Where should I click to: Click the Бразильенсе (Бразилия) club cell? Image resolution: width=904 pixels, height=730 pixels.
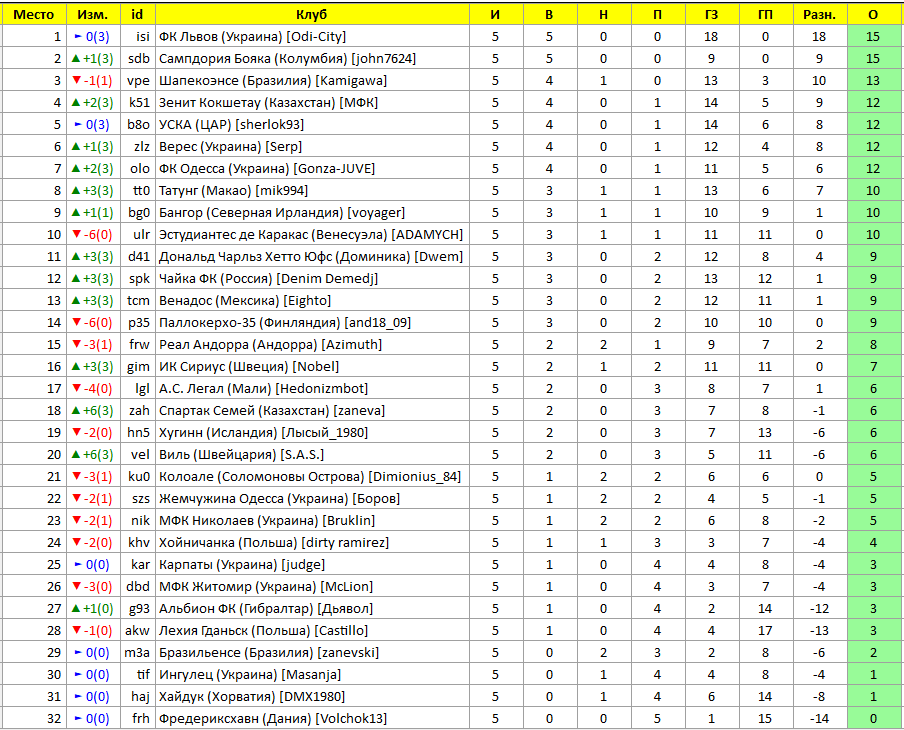(x=312, y=653)
